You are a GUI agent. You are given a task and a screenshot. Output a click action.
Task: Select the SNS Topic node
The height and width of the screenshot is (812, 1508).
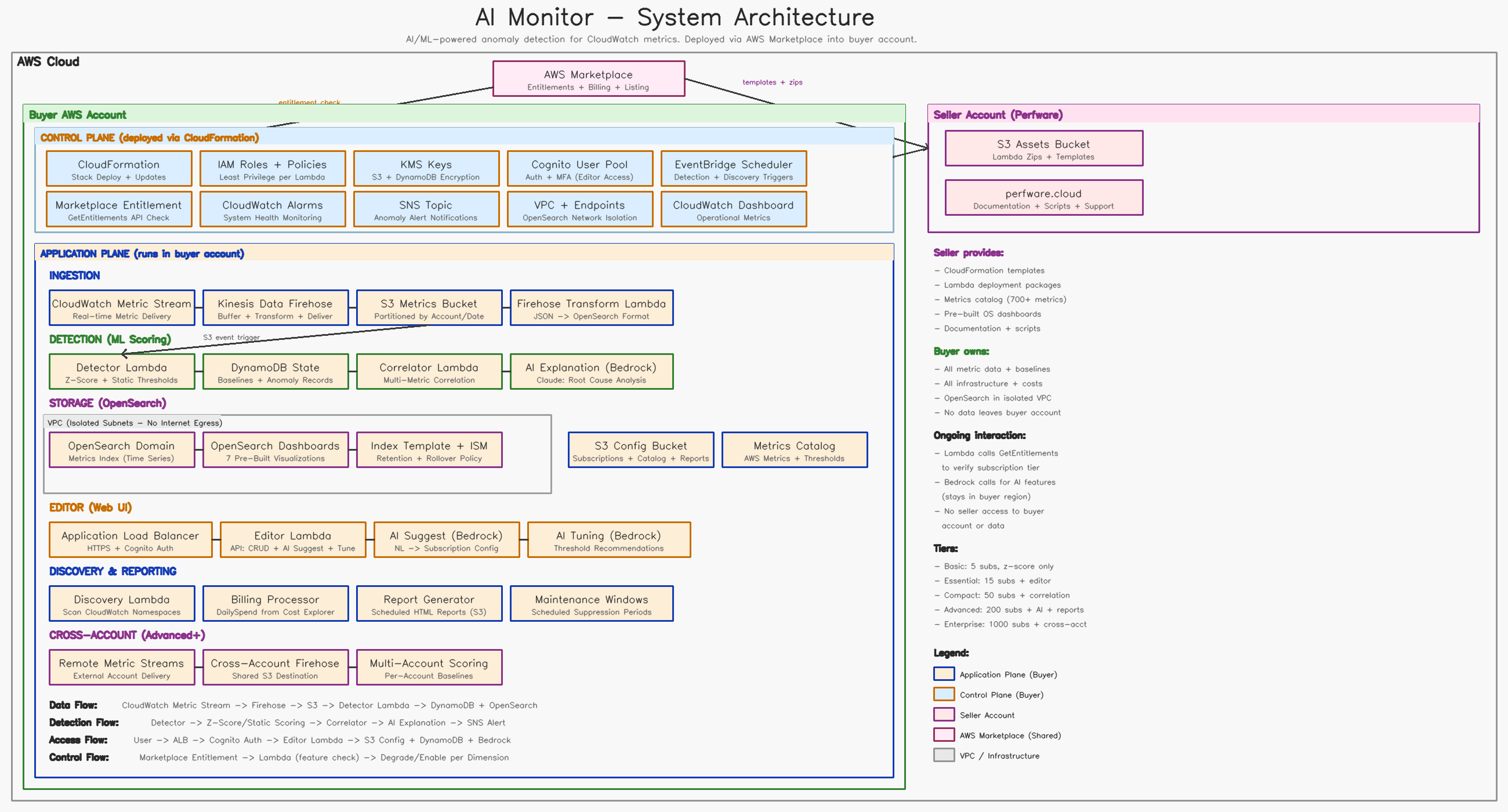[426, 209]
